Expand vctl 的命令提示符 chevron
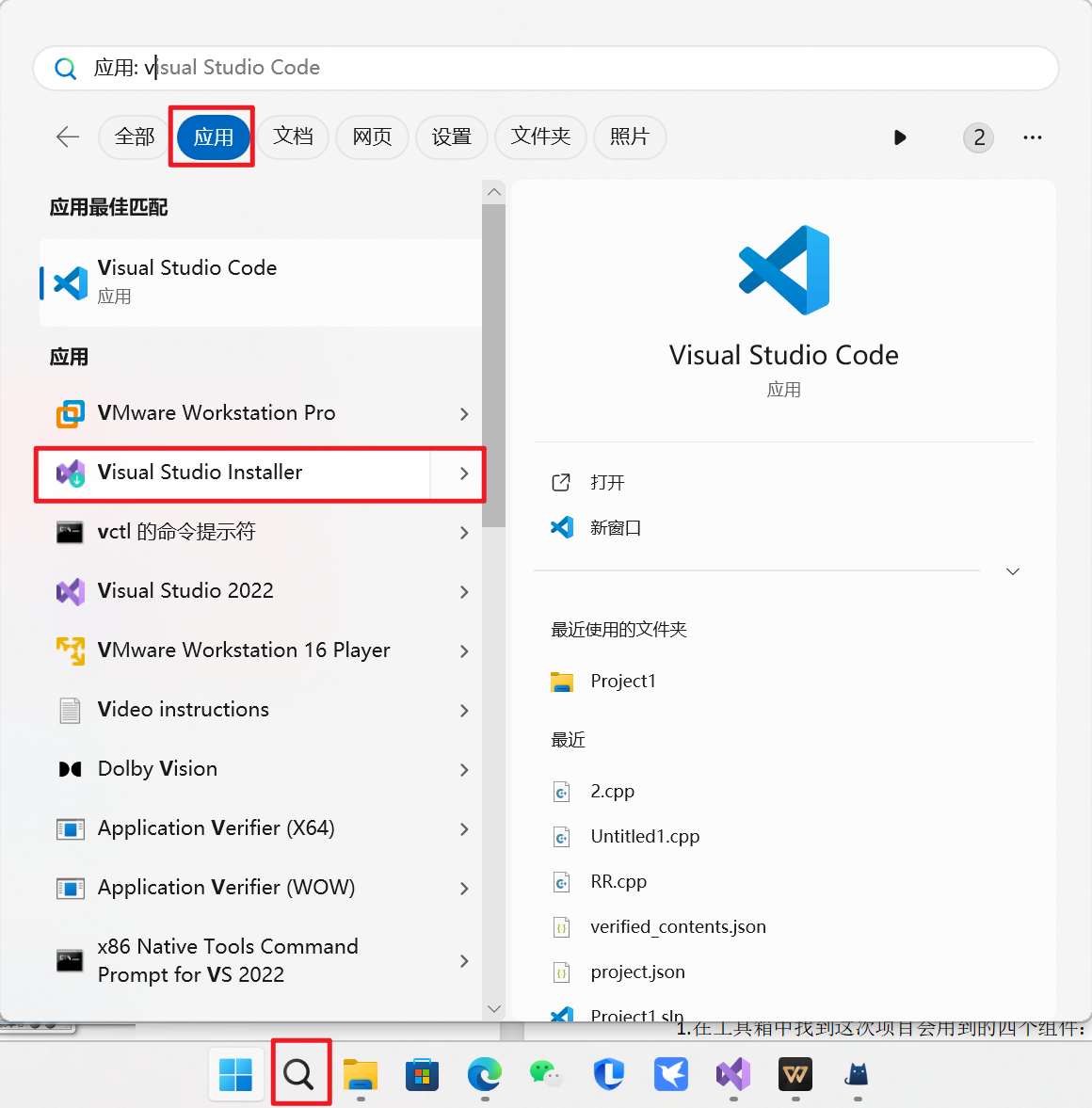The height and width of the screenshot is (1108, 1092). tap(464, 533)
